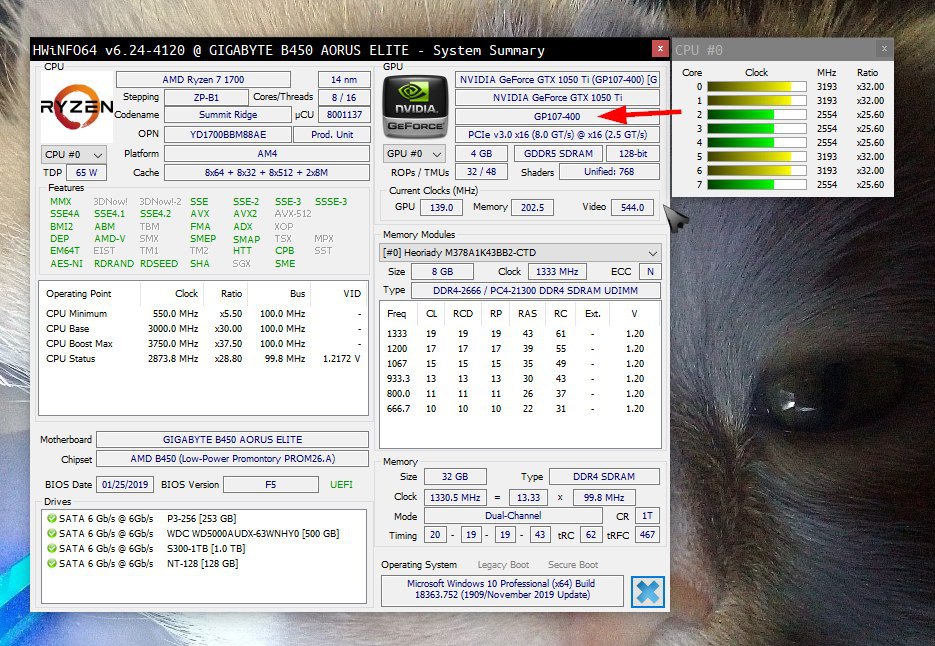Viewport: 935px width, 646px height.
Task: Click the AVX2 feature label
Action: [245, 214]
